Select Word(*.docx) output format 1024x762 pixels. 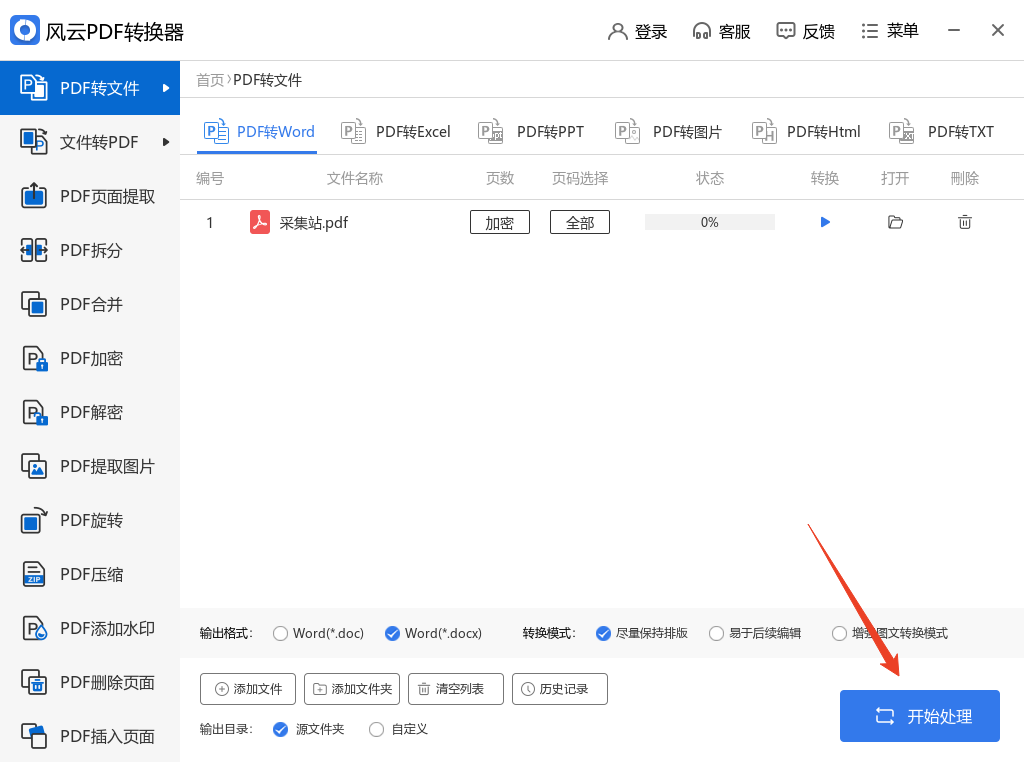point(392,633)
